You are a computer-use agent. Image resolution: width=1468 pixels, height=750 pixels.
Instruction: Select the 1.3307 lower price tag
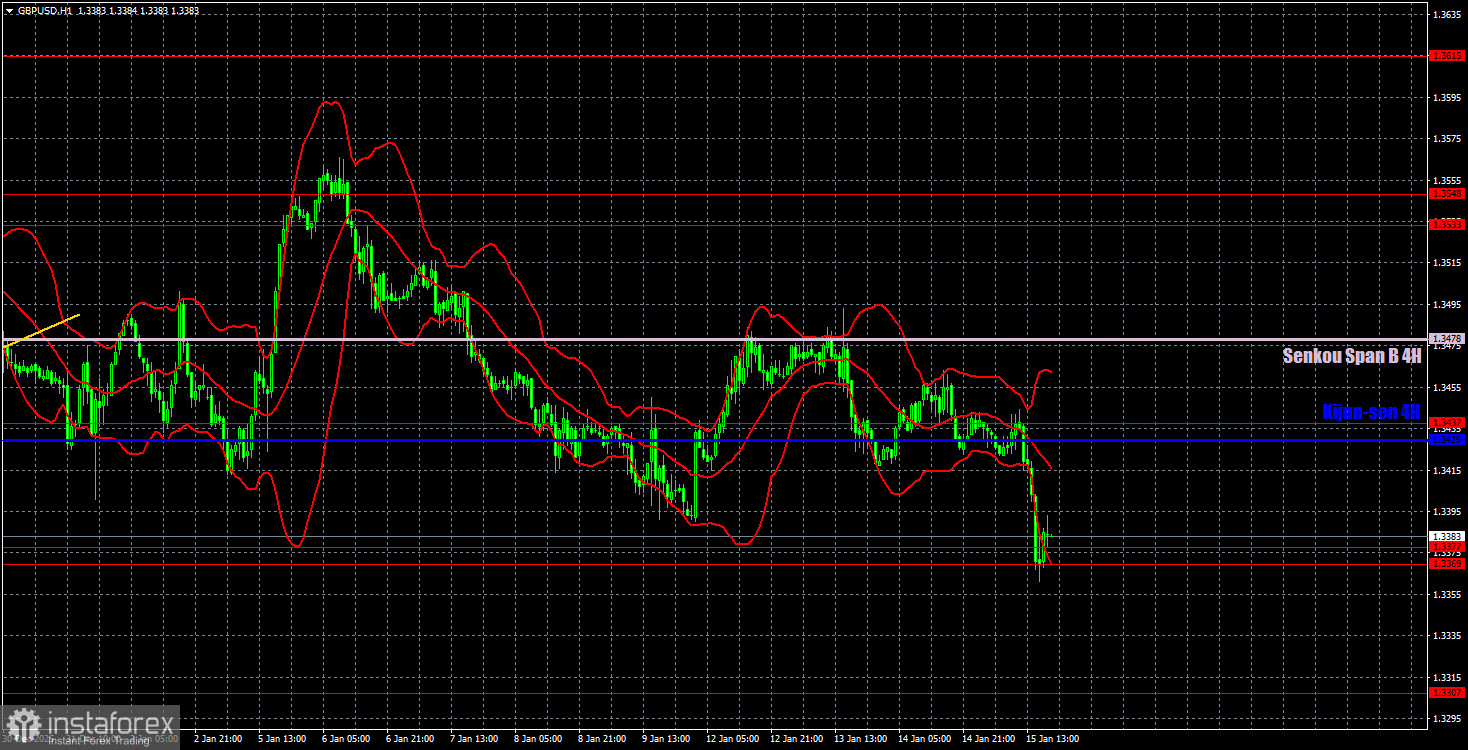[x=1448, y=692]
